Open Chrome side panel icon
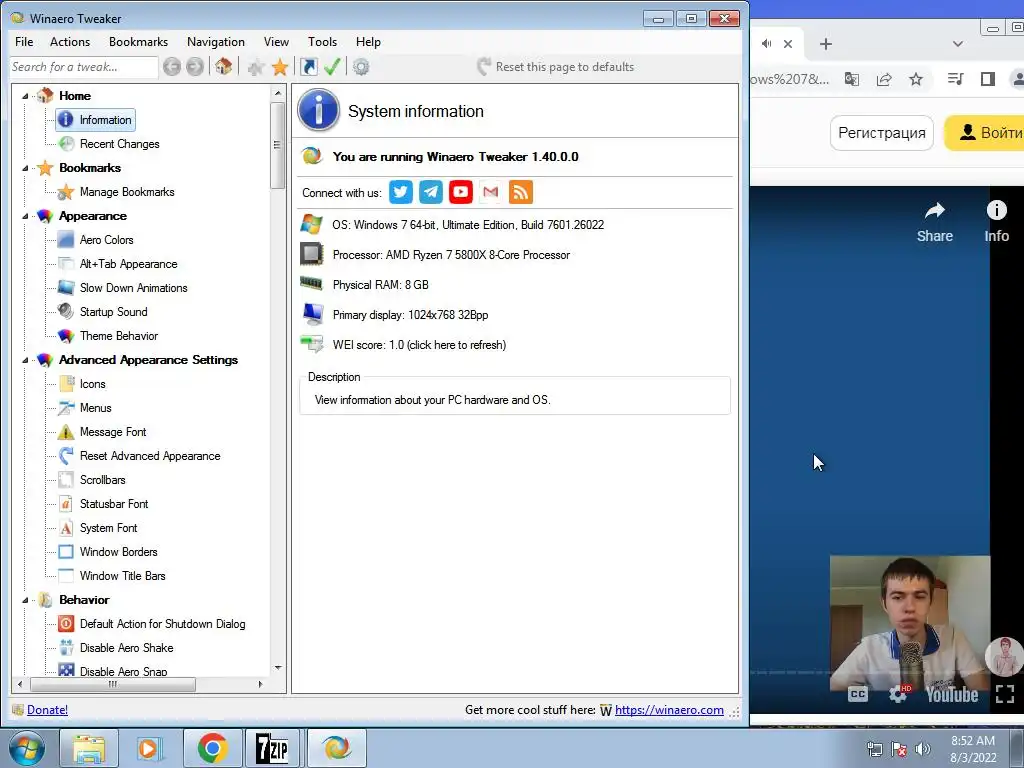The height and width of the screenshot is (768, 1024). (987, 80)
